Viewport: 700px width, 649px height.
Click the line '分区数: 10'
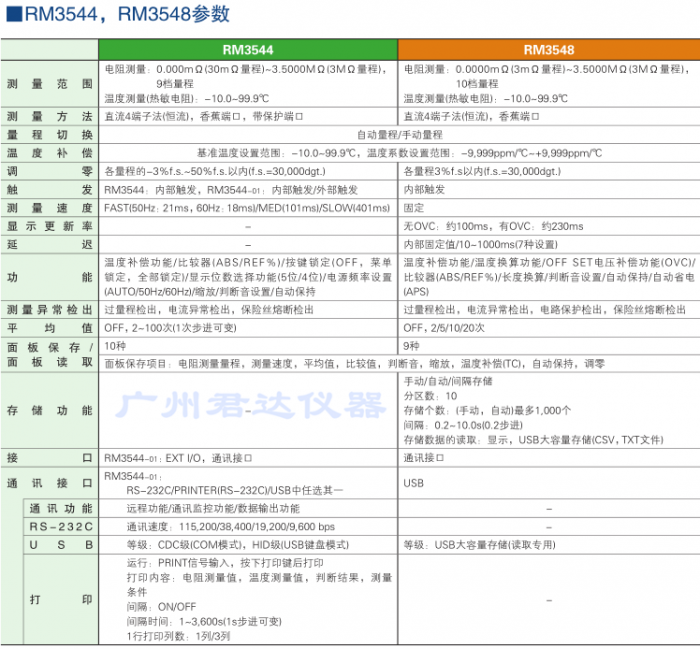tap(430, 396)
